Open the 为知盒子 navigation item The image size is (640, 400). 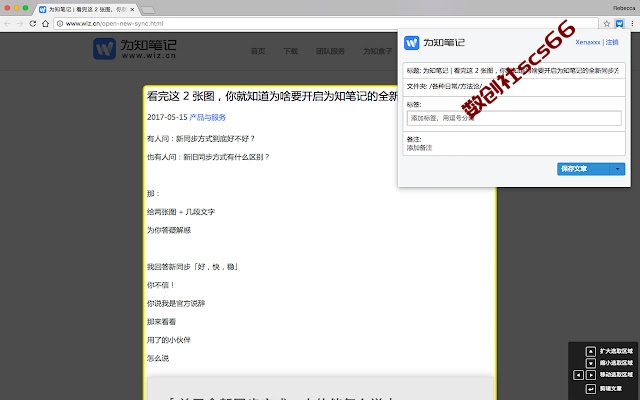click(378, 51)
